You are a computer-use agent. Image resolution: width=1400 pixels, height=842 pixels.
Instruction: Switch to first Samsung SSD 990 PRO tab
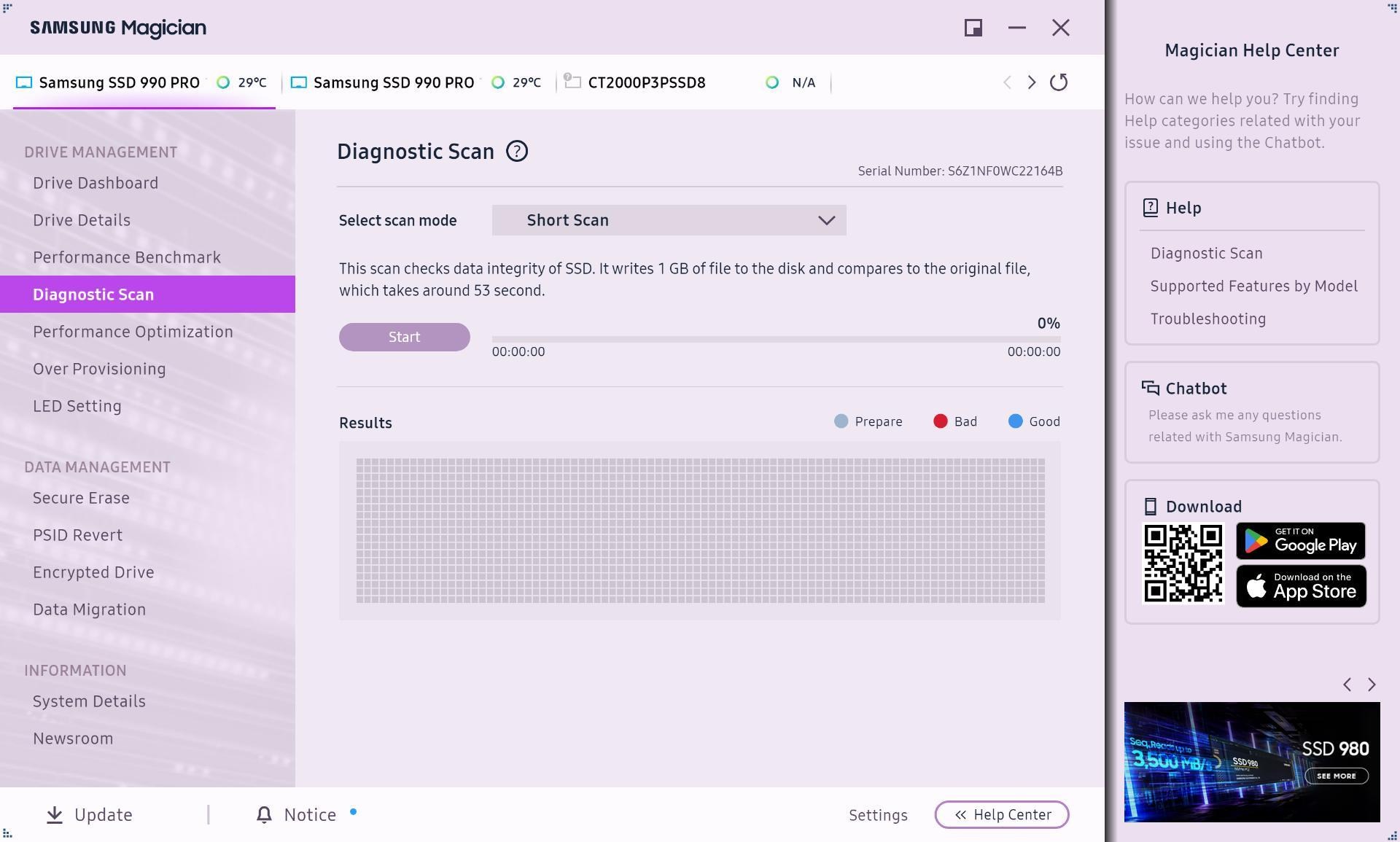tap(144, 82)
